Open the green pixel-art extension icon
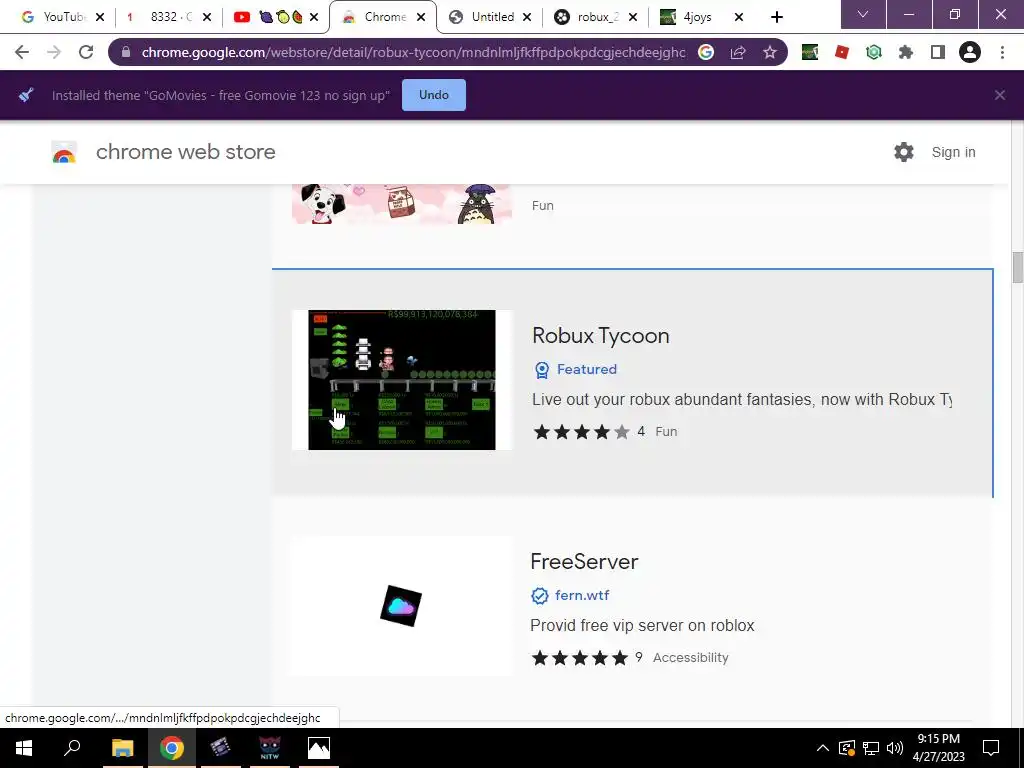 810,52
